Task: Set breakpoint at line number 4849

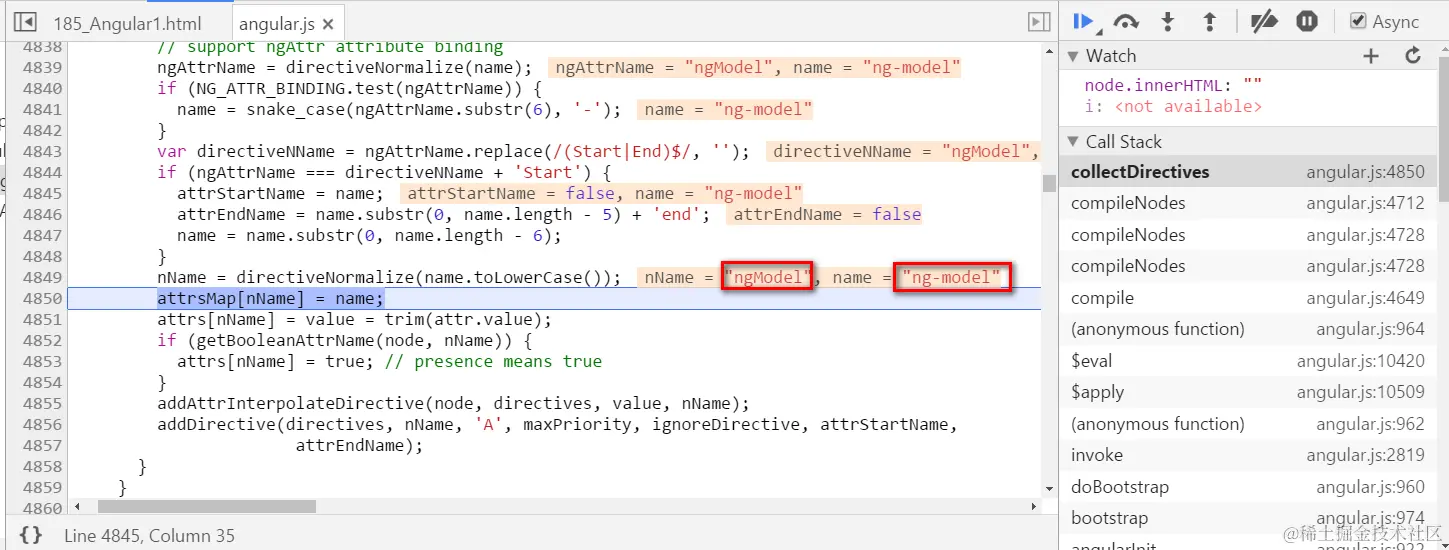Action: pos(42,278)
